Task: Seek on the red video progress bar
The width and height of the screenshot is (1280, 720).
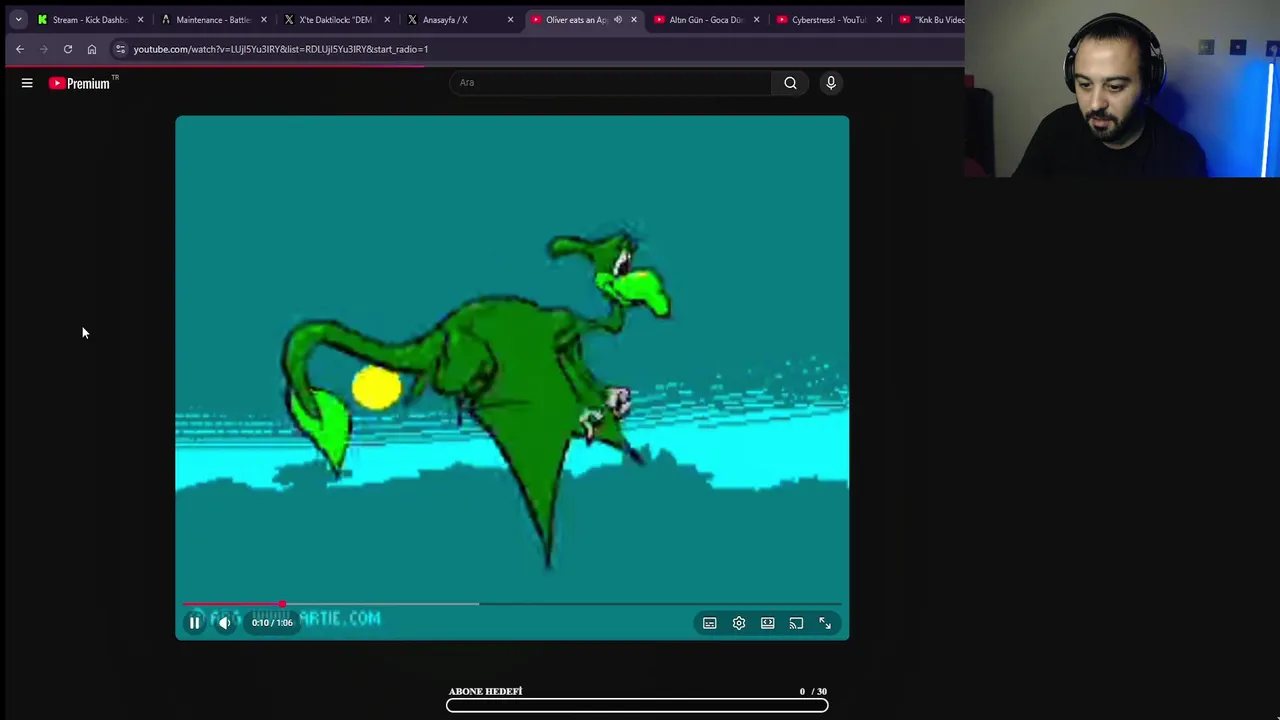Action: tap(512, 604)
